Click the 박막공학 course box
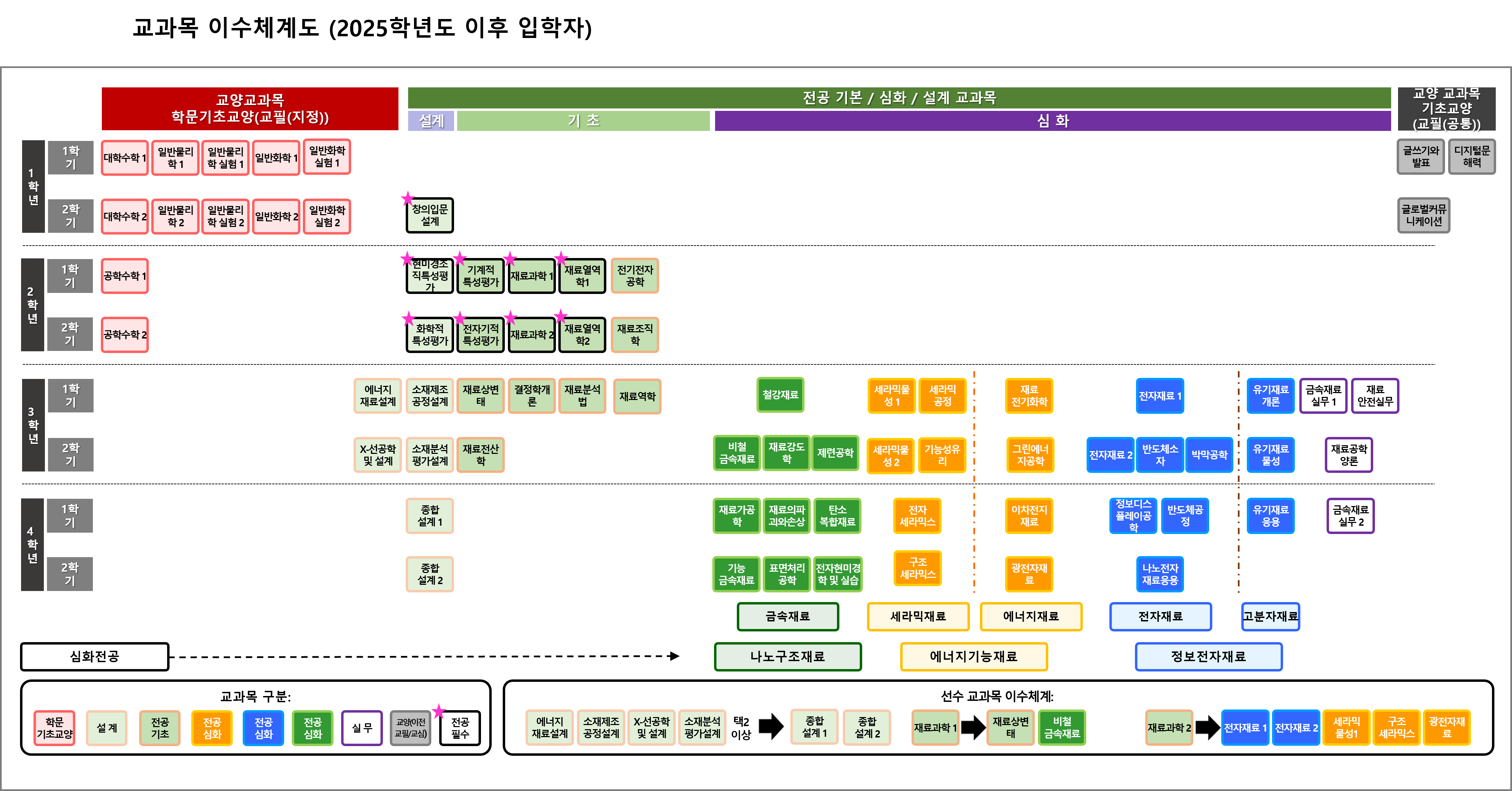Viewport: 1512px width, 791px height. tap(1209, 455)
